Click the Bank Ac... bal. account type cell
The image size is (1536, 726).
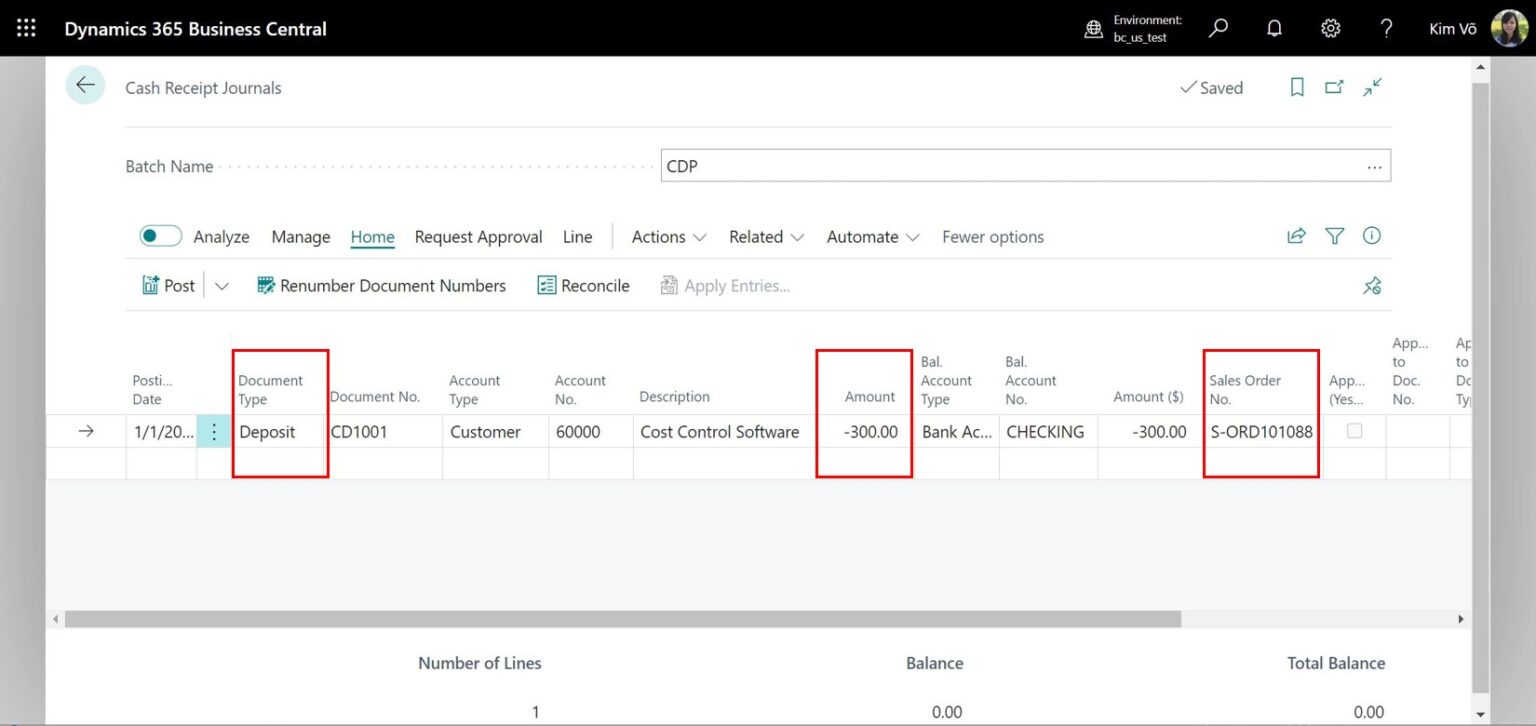[x=957, y=432]
